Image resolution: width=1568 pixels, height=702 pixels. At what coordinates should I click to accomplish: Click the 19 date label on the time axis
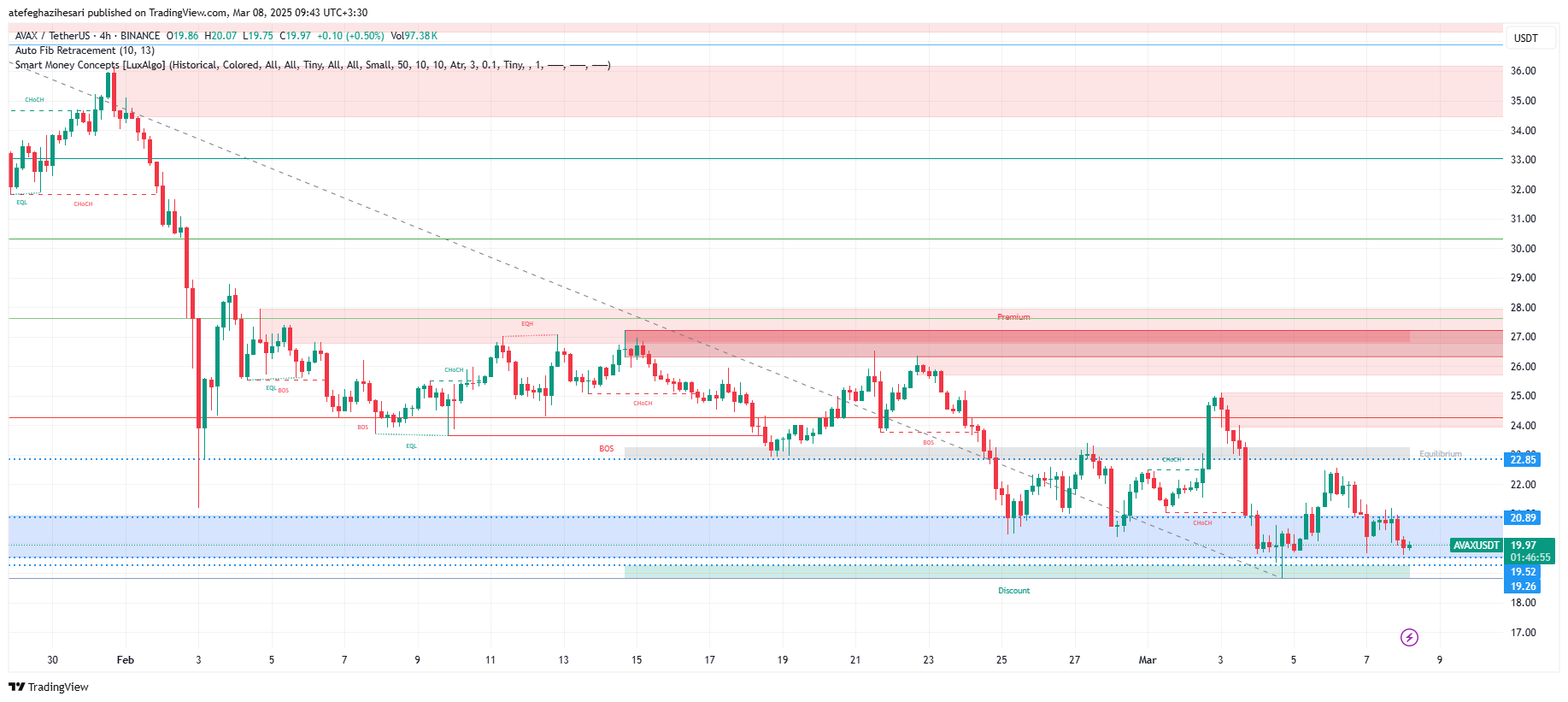click(x=783, y=660)
